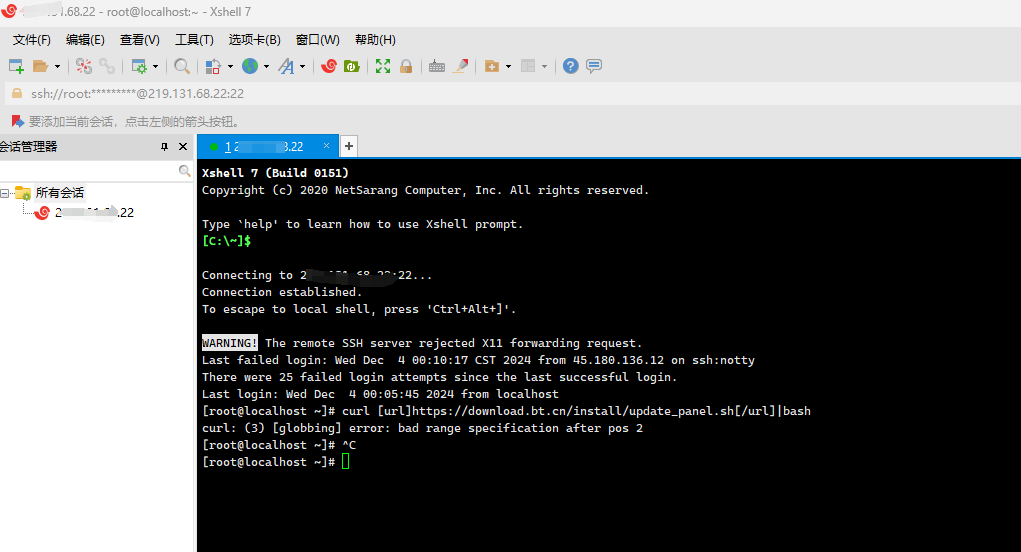Viewport: 1021px width, 552px height.
Task: Pin the 会话管理器 panel
Action: point(164,146)
